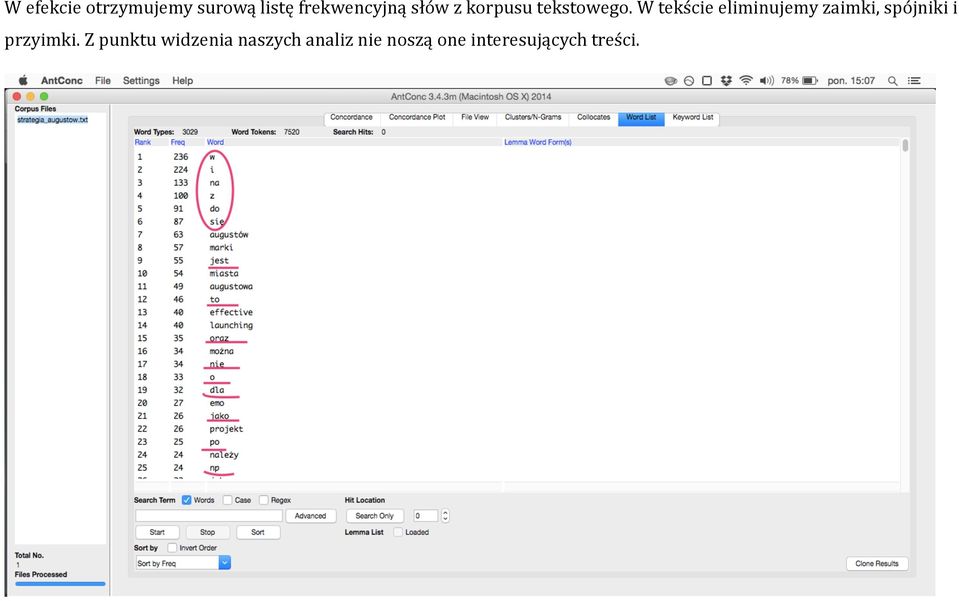Click the volume speaker icon
This screenshot has width=959, height=601.
(766, 81)
